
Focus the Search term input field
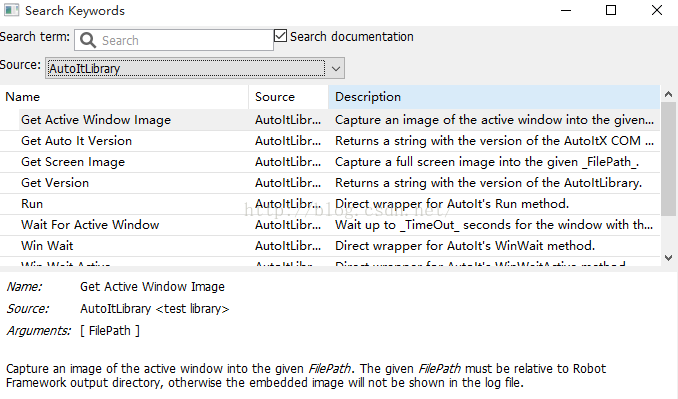pos(174,40)
